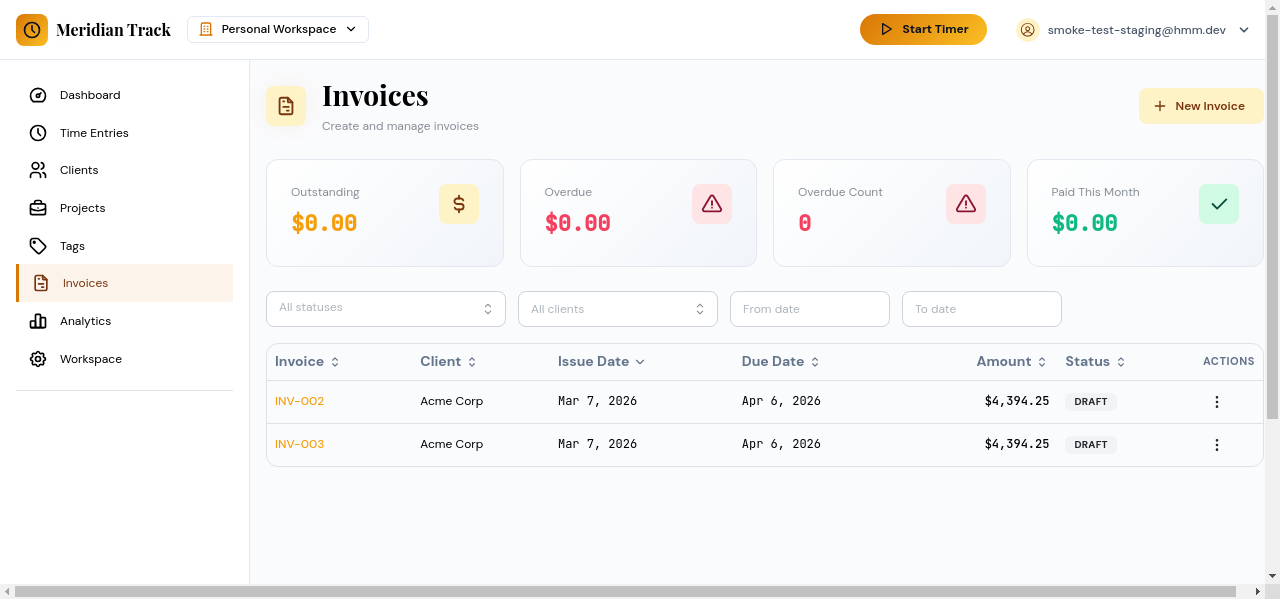
Task: Select Time Entries in the sidebar
Action: [94, 133]
